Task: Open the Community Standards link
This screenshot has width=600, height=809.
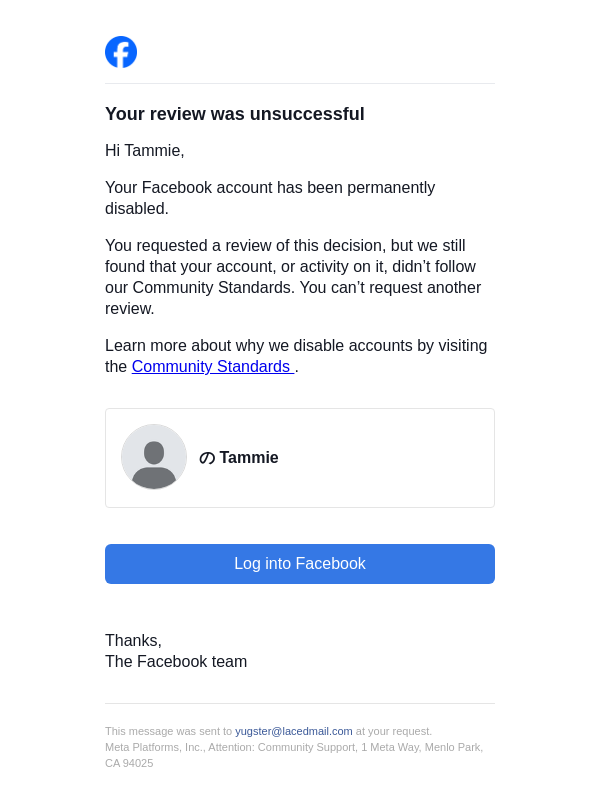Action: (212, 367)
